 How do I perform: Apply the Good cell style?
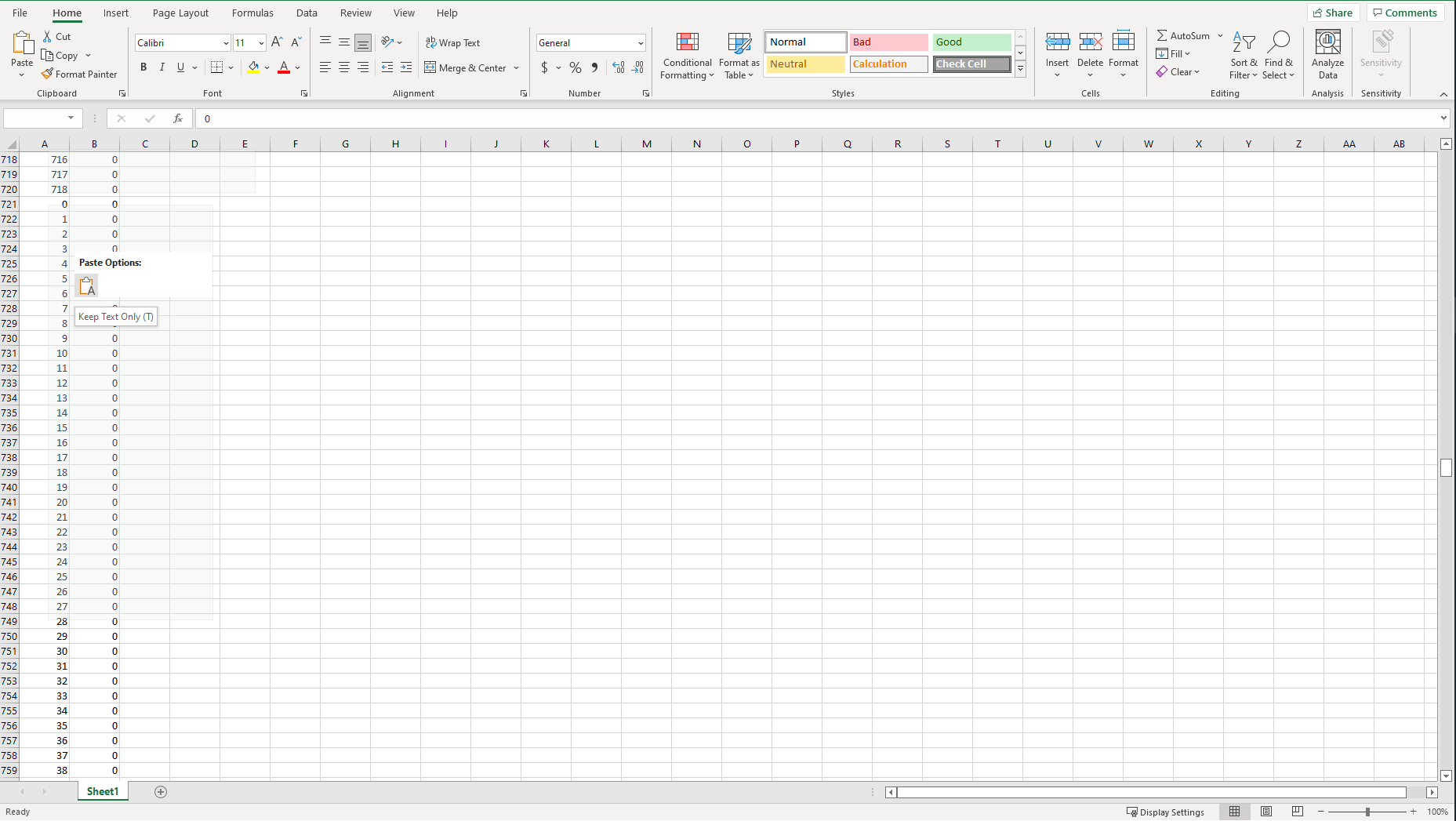tap(971, 42)
